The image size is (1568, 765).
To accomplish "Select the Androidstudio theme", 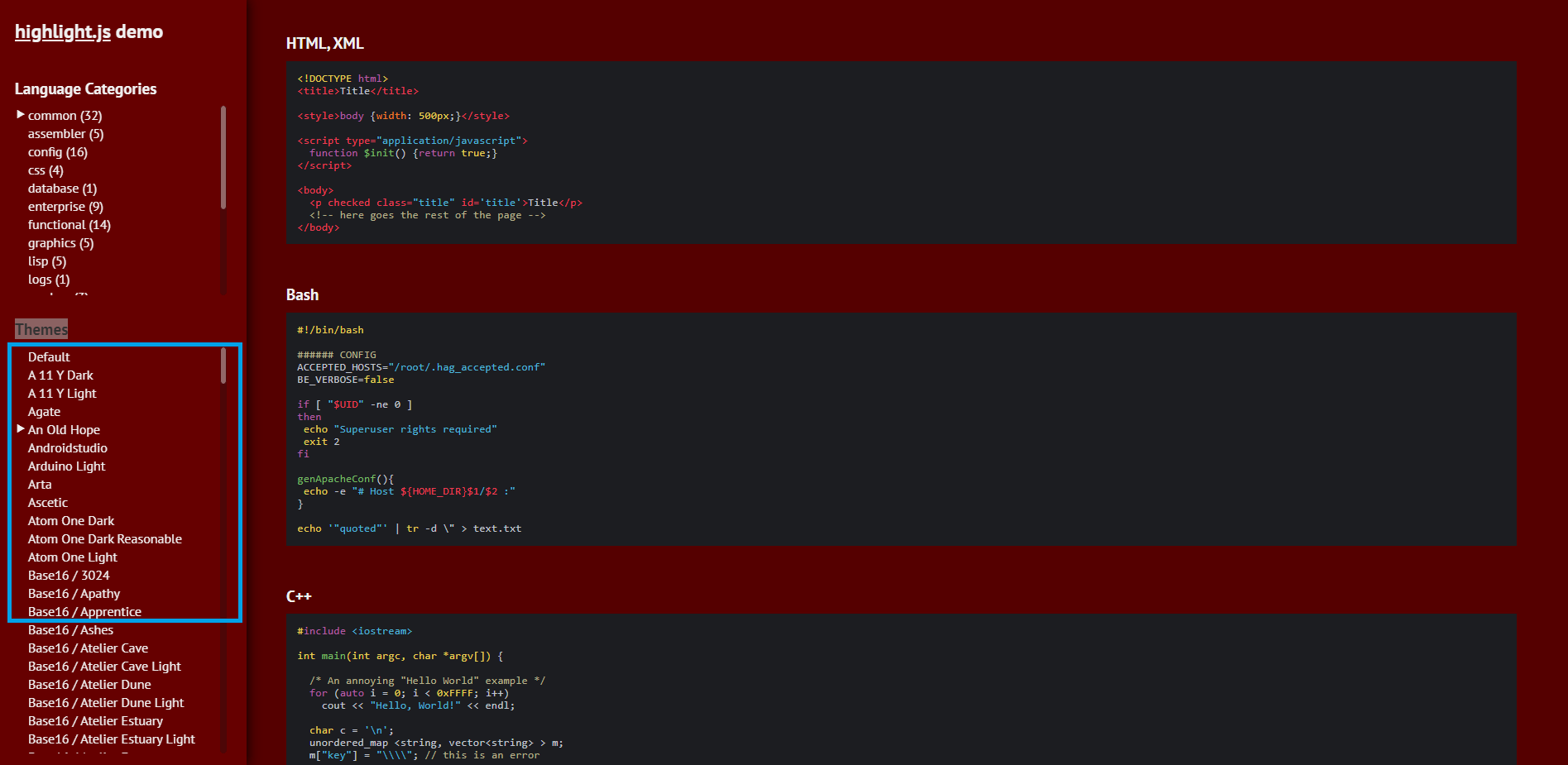I will coord(68,448).
